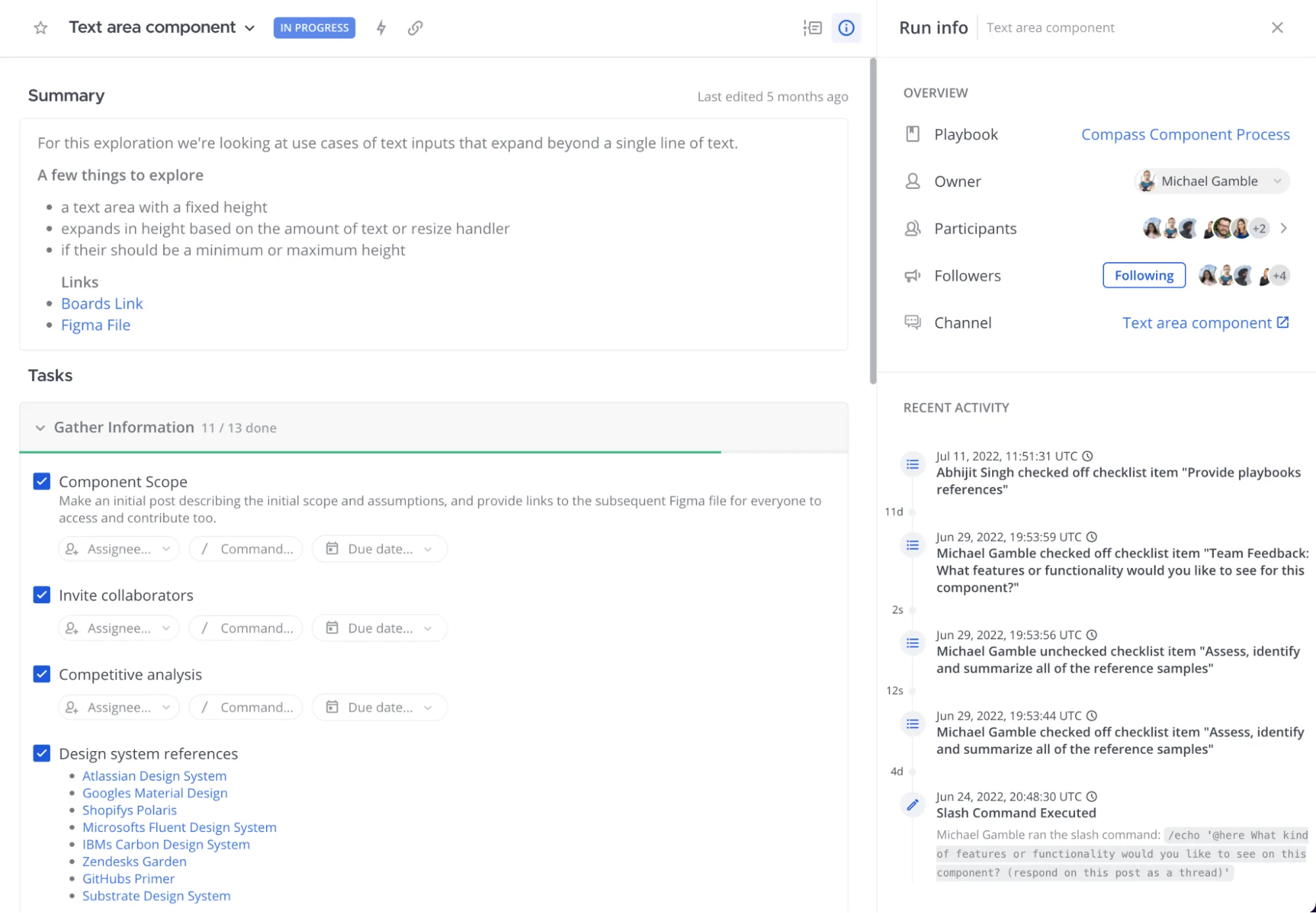Viewport: 1316px width, 913px height.
Task: Open Due date dropdown for Invite collaborators
Action: (379, 628)
